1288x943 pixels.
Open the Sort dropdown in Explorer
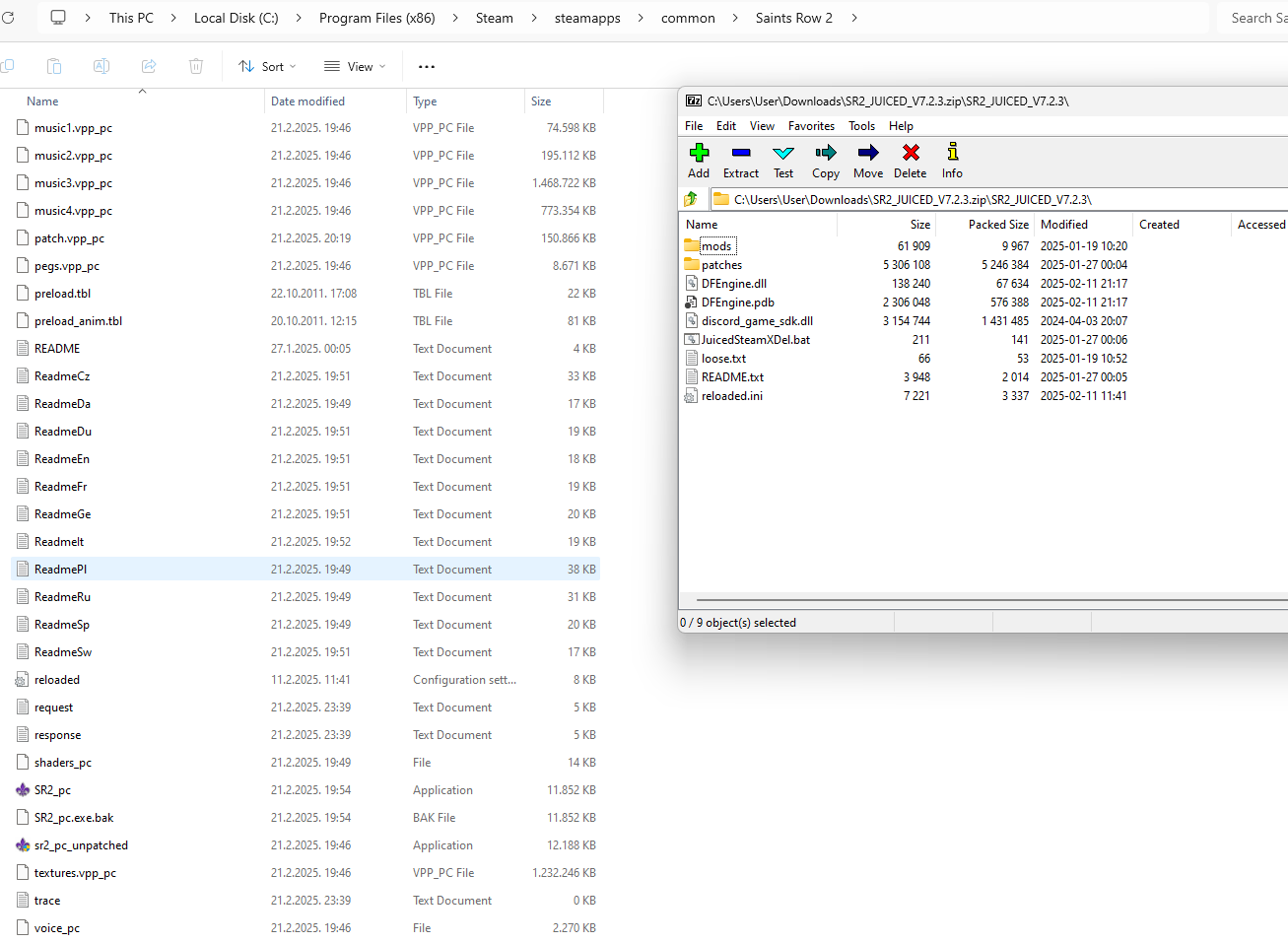pyautogui.click(x=267, y=67)
